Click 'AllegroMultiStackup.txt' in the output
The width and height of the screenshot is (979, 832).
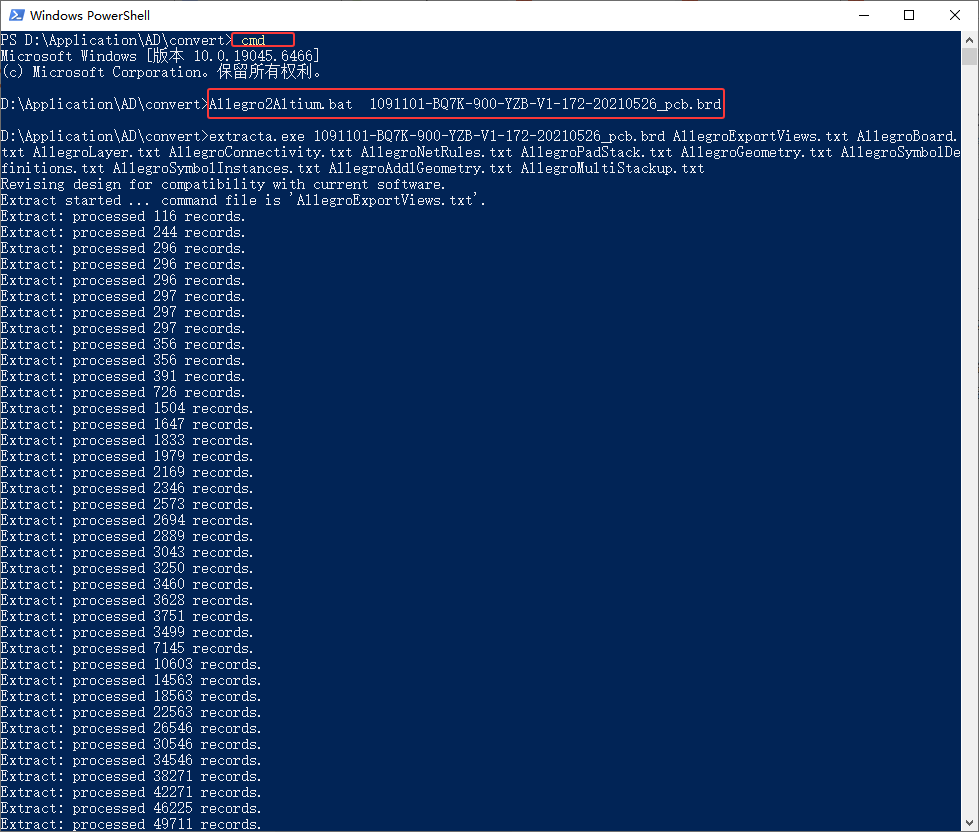click(612, 169)
